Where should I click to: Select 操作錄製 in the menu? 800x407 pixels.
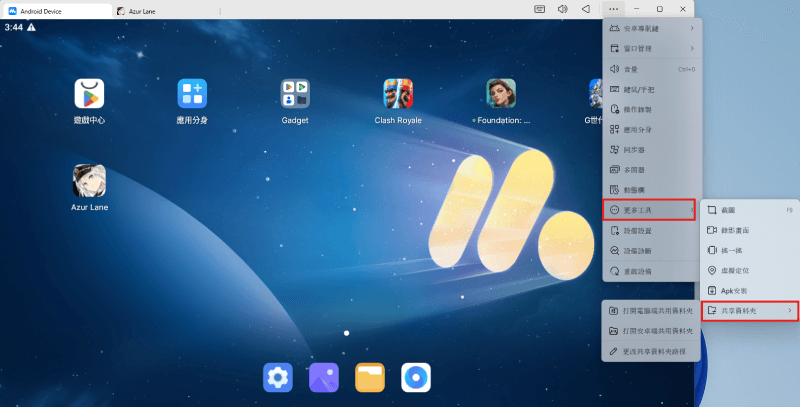[x=652, y=109]
